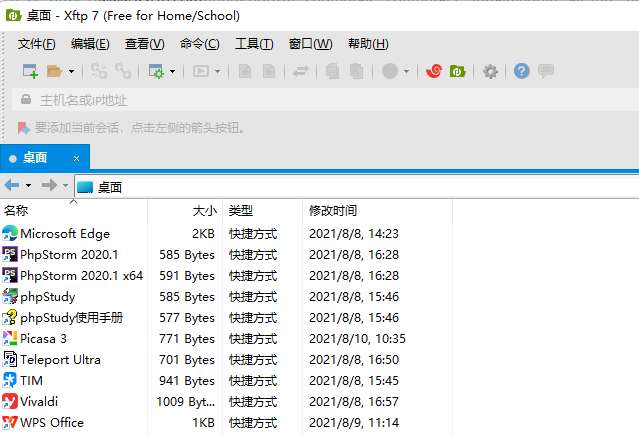Open the 帮助(H) menu
Viewport: 639px width, 436px height.
click(x=368, y=44)
